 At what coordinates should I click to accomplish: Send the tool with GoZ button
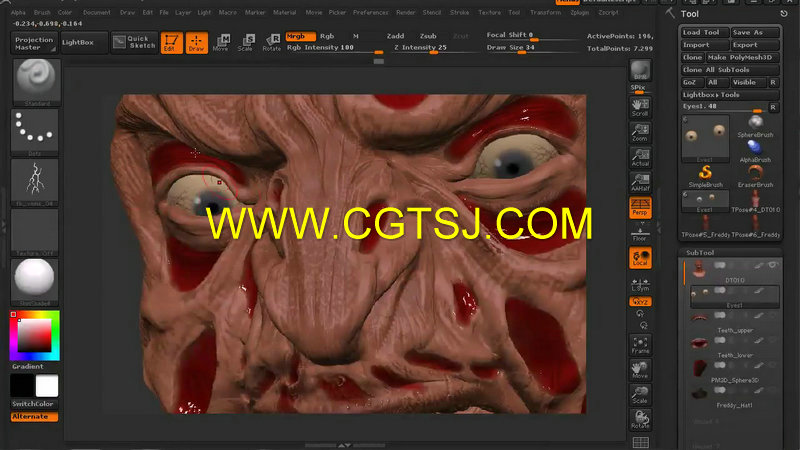click(x=692, y=82)
